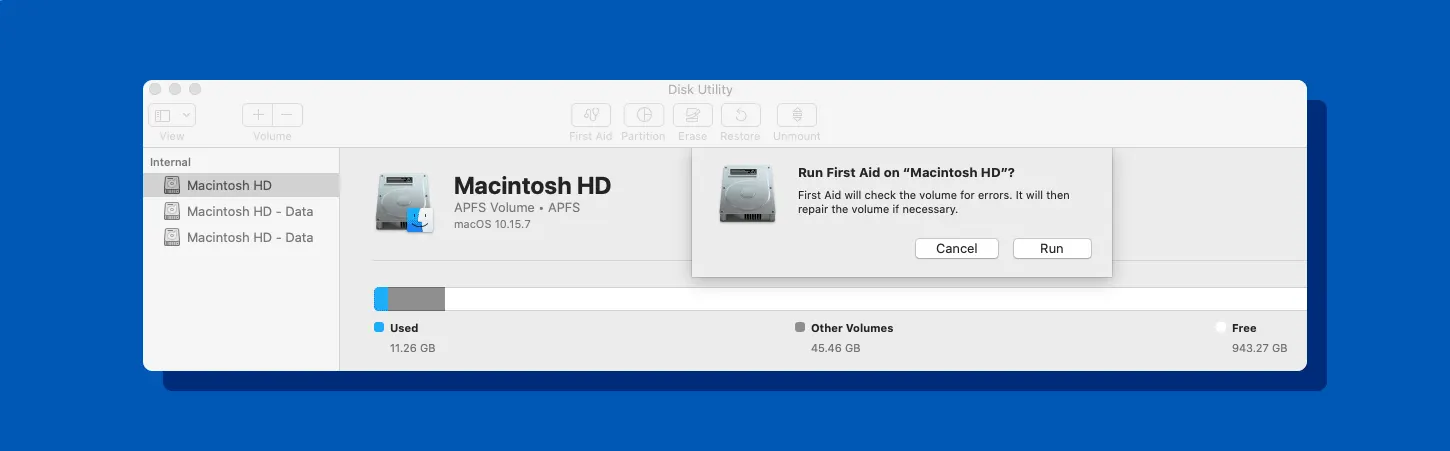Image resolution: width=1450 pixels, height=451 pixels.
Task: Click the large Macintosh HD drive icon
Action: tap(404, 203)
